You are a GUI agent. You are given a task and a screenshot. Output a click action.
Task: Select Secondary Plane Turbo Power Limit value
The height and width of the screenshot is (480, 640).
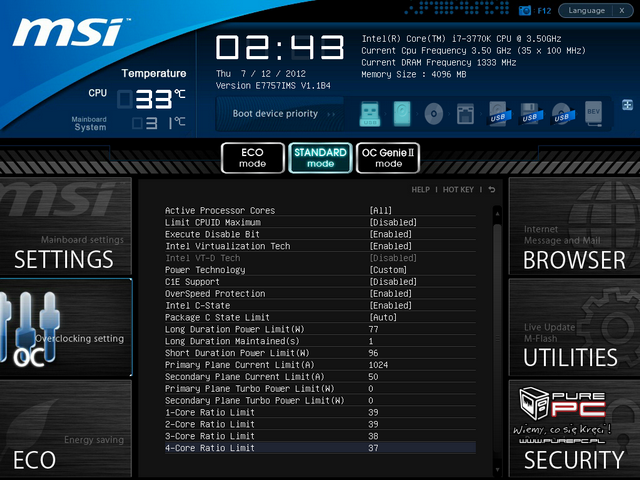pos(371,400)
